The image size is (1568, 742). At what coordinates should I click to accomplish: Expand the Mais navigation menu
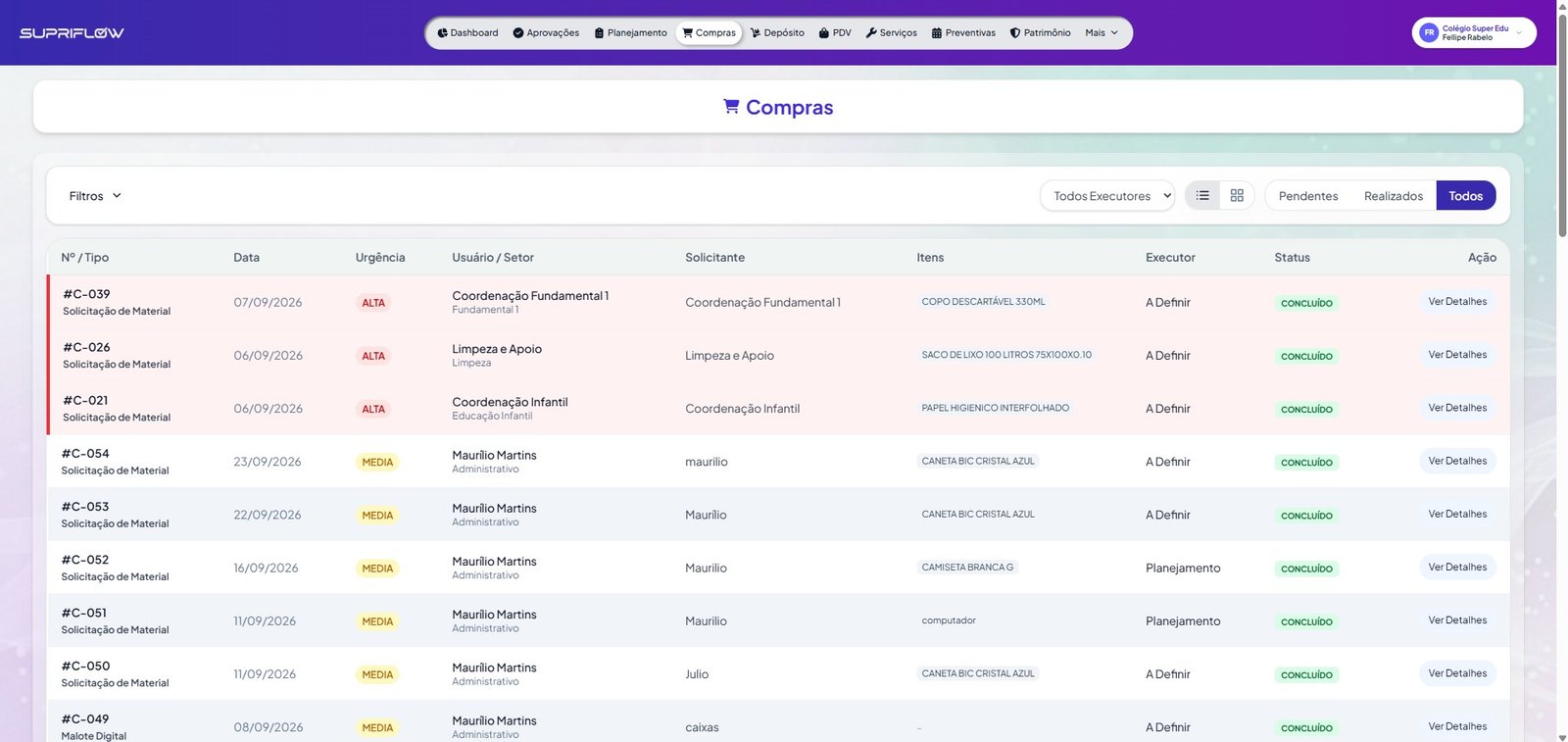click(x=1102, y=33)
